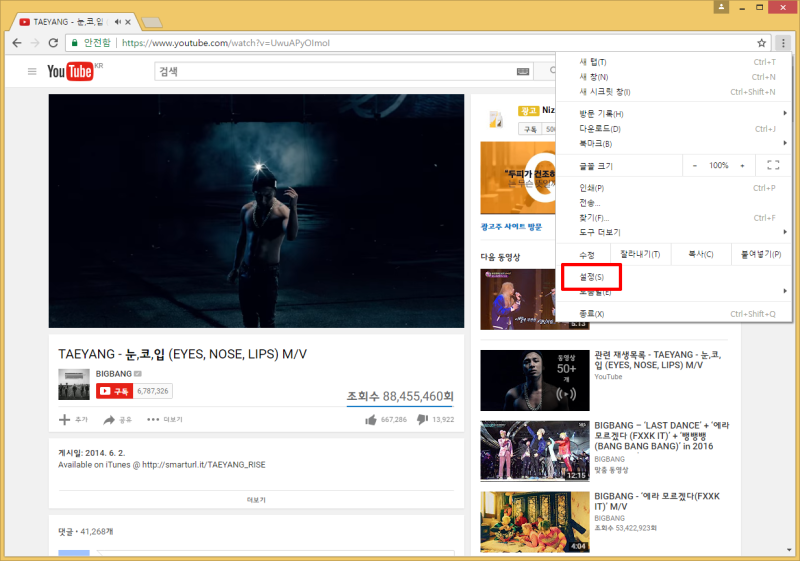Toggle fullscreen from the Chrome menu zoom row
This screenshot has width=800, height=561.
(x=773, y=165)
